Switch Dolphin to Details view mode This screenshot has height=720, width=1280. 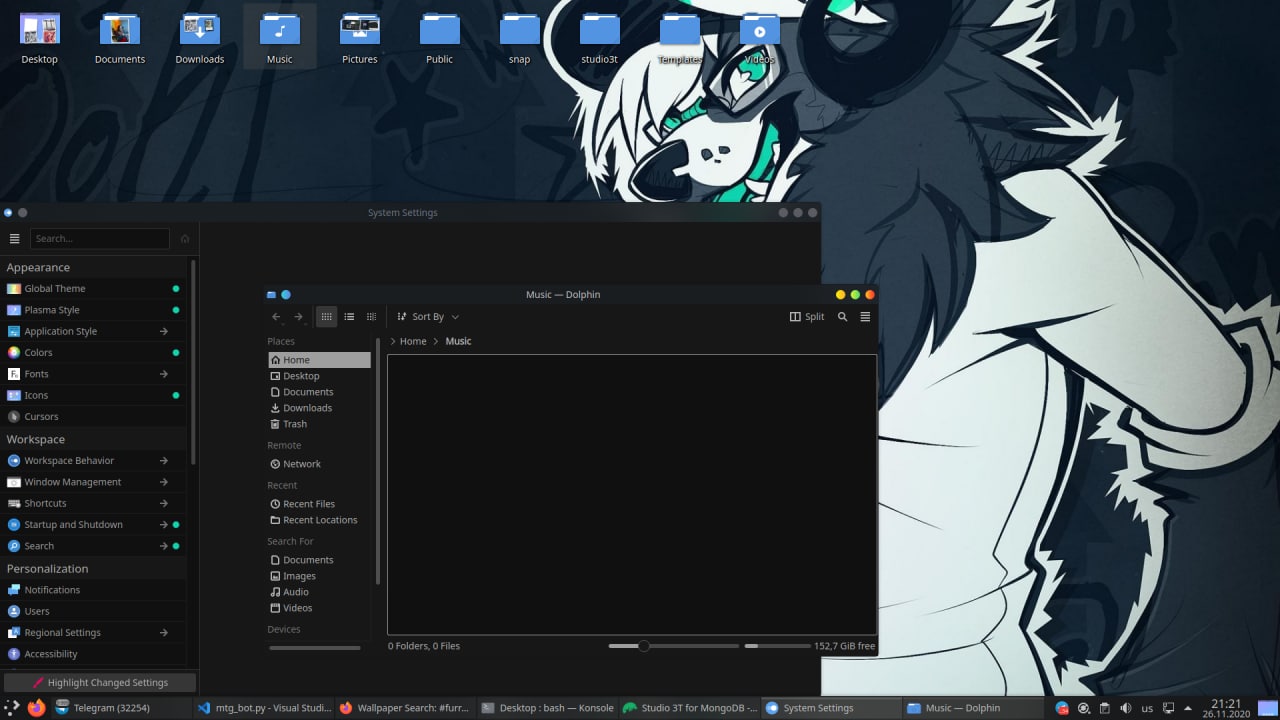[x=371, y=317]
